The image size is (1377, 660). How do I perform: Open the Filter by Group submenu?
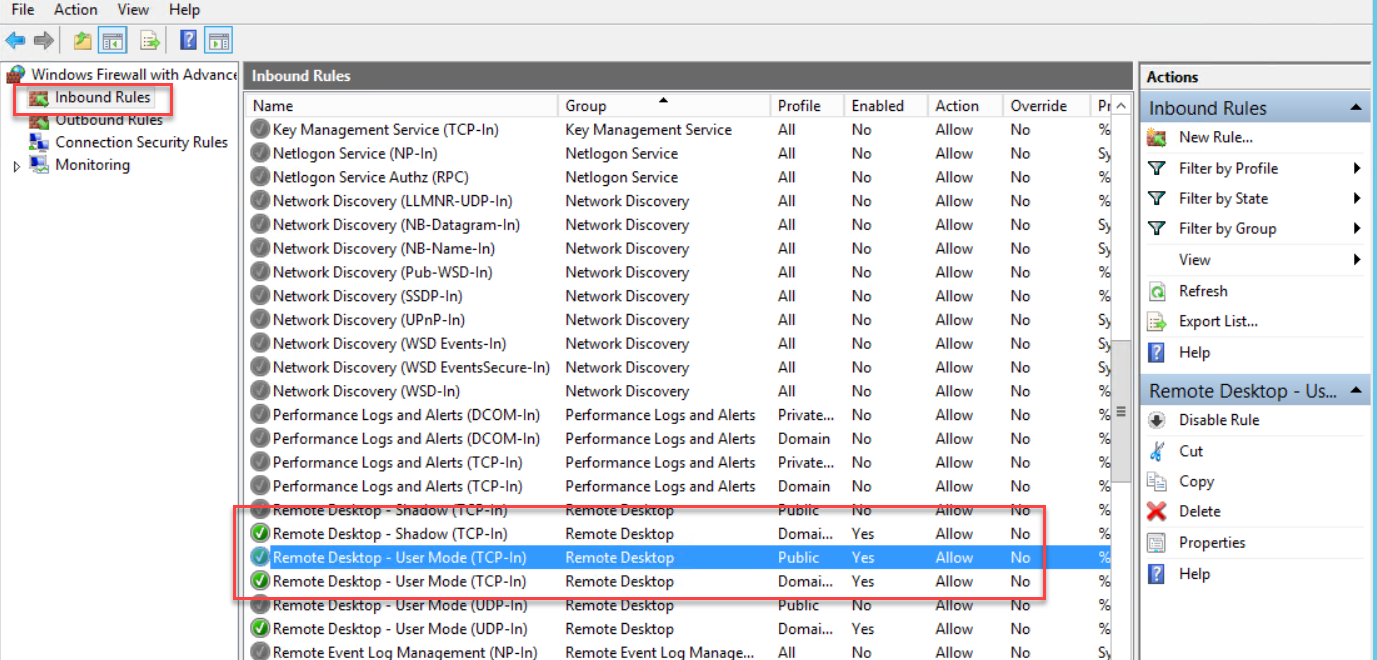[1357, 228]
